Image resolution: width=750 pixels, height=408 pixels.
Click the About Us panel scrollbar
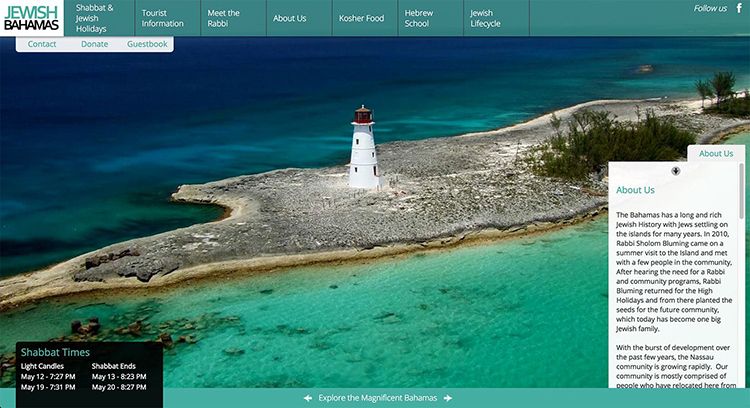[x=741, y=190]
